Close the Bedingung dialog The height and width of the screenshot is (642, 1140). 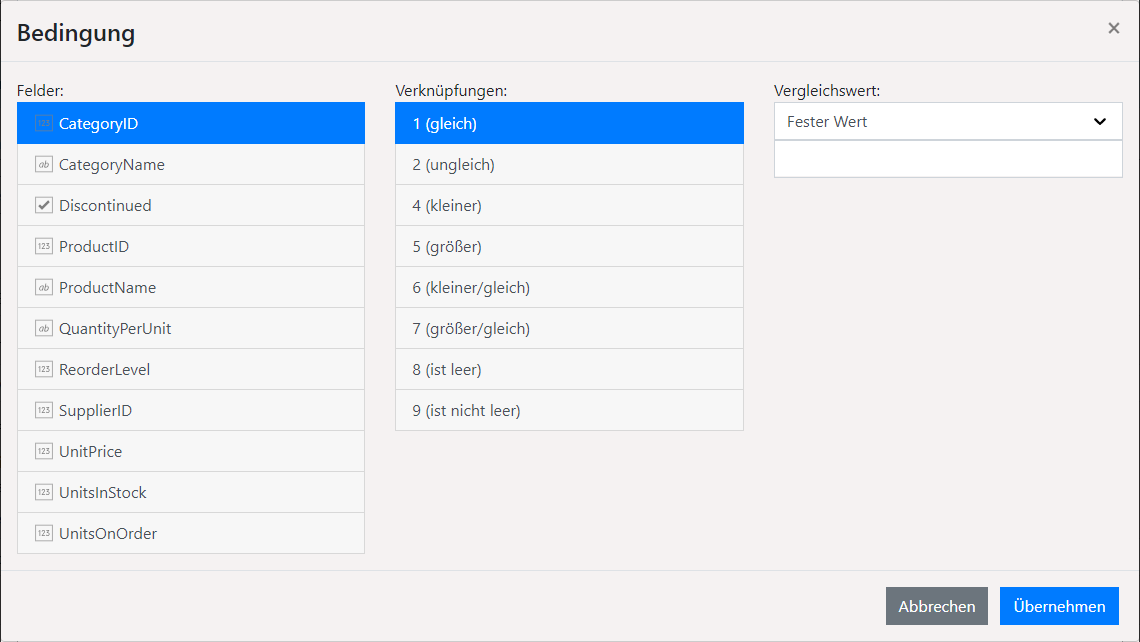1113,29
